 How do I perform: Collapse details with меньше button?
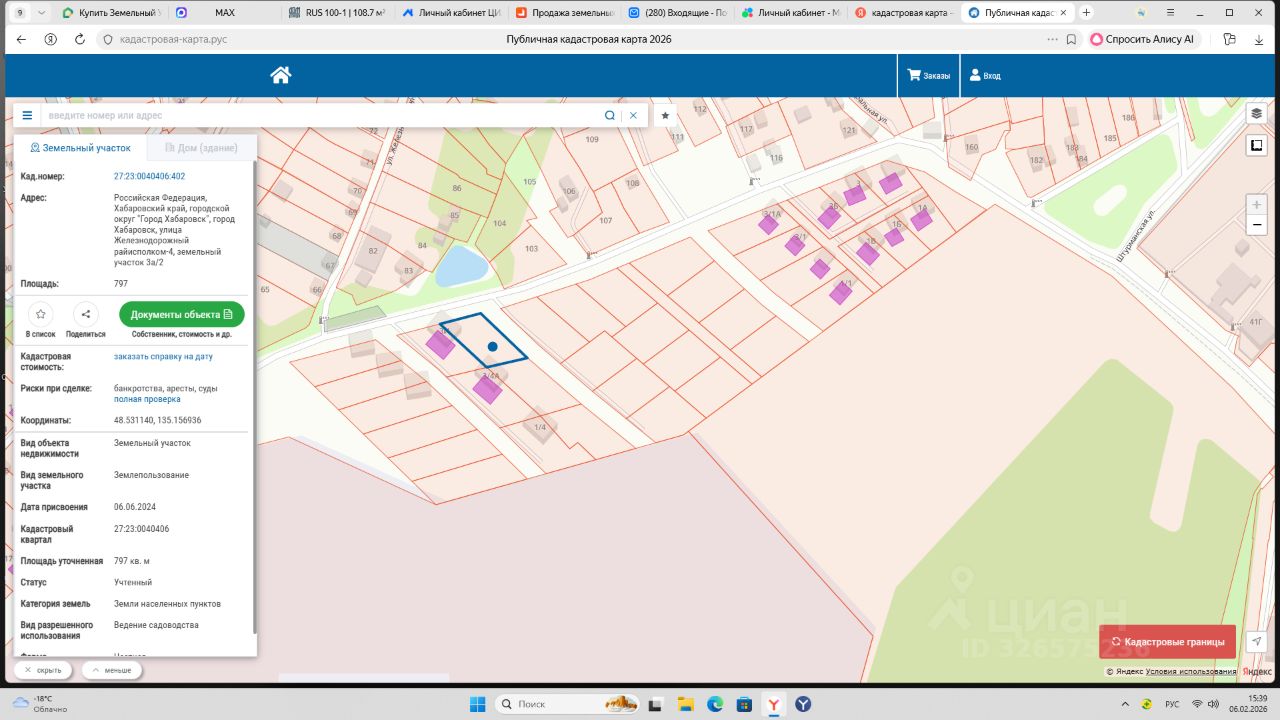[111, 670]
